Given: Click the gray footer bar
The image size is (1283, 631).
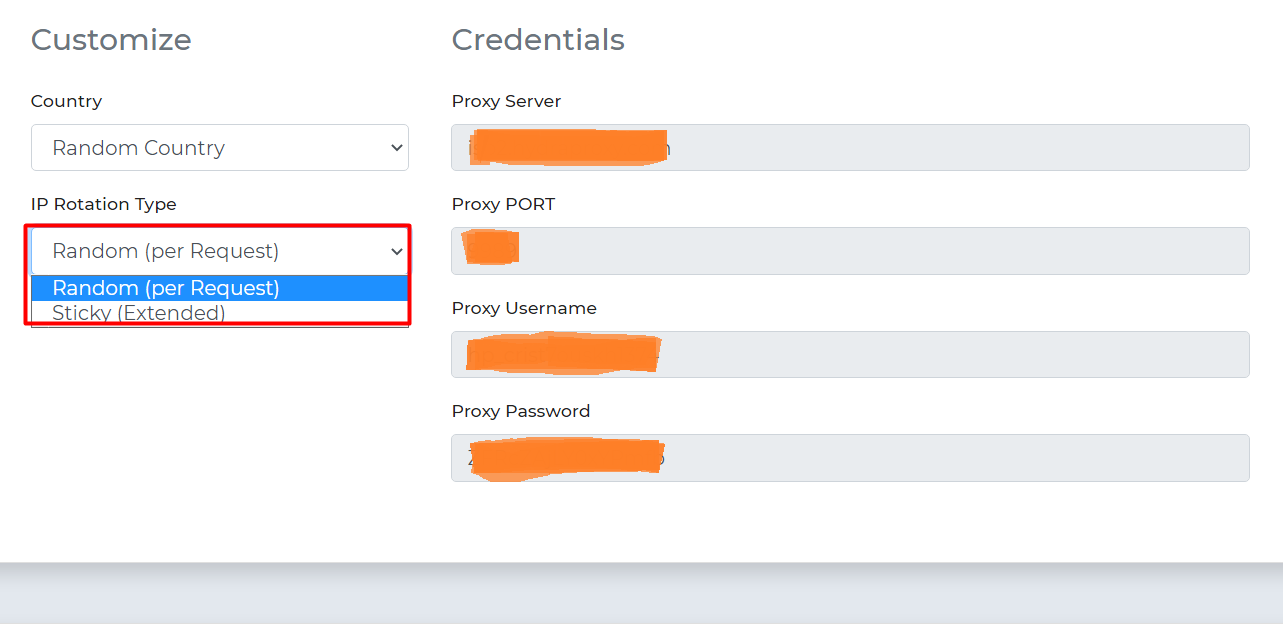Looking at the screenshot, I should [640, 596].
